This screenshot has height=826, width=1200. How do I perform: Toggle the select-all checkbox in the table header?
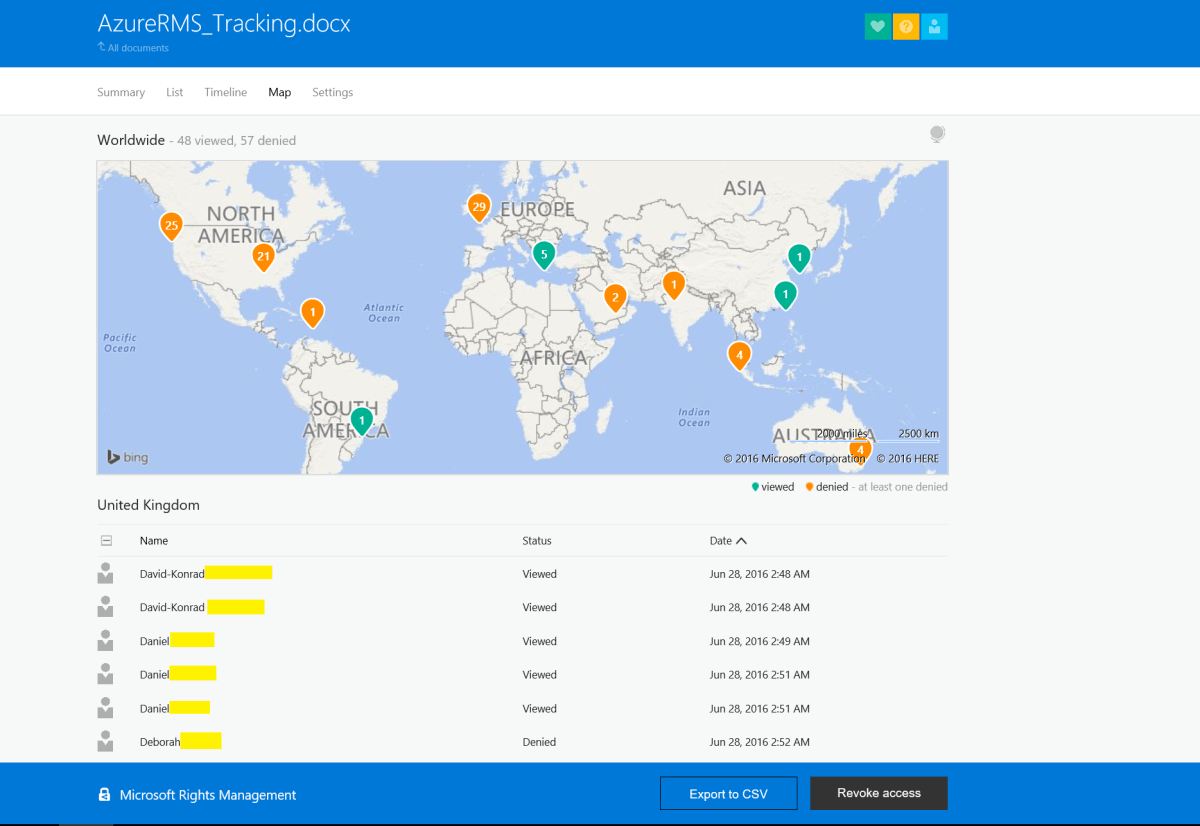pos(106,540)
